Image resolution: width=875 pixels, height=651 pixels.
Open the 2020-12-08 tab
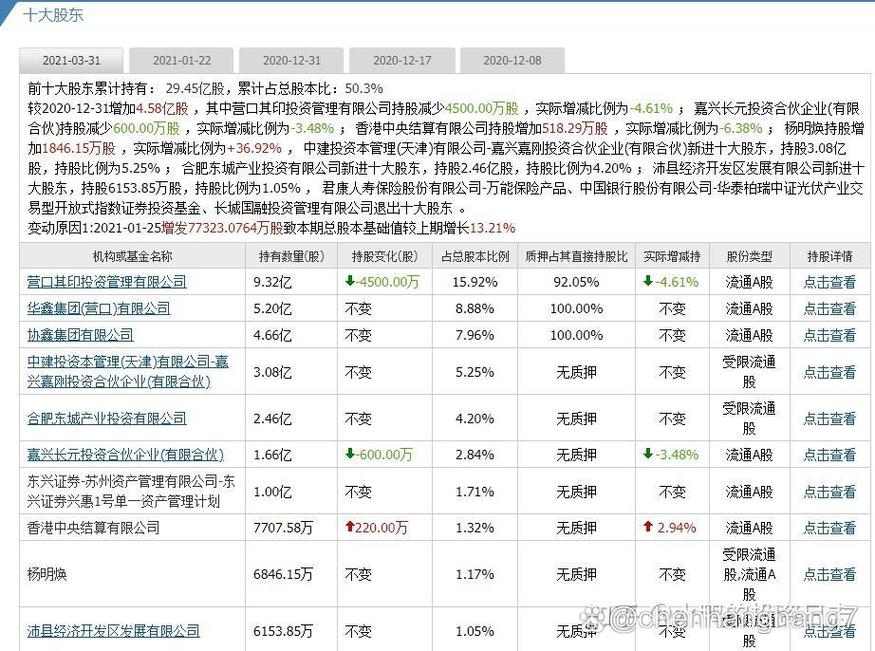(x=512, y=60)
